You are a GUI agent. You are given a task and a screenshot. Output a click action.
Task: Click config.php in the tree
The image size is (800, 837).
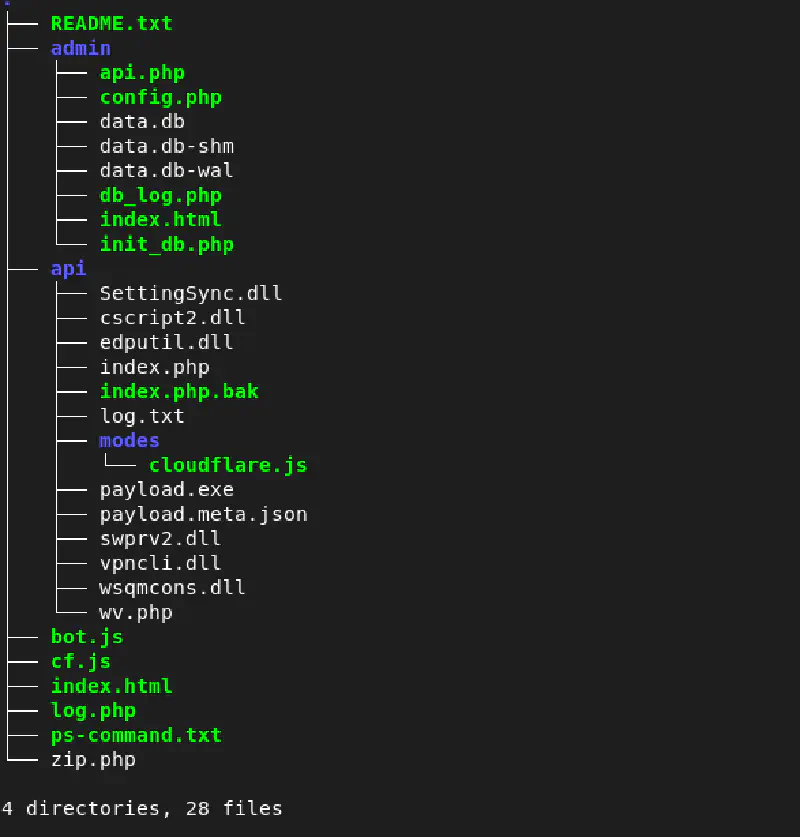pos(161,98)
